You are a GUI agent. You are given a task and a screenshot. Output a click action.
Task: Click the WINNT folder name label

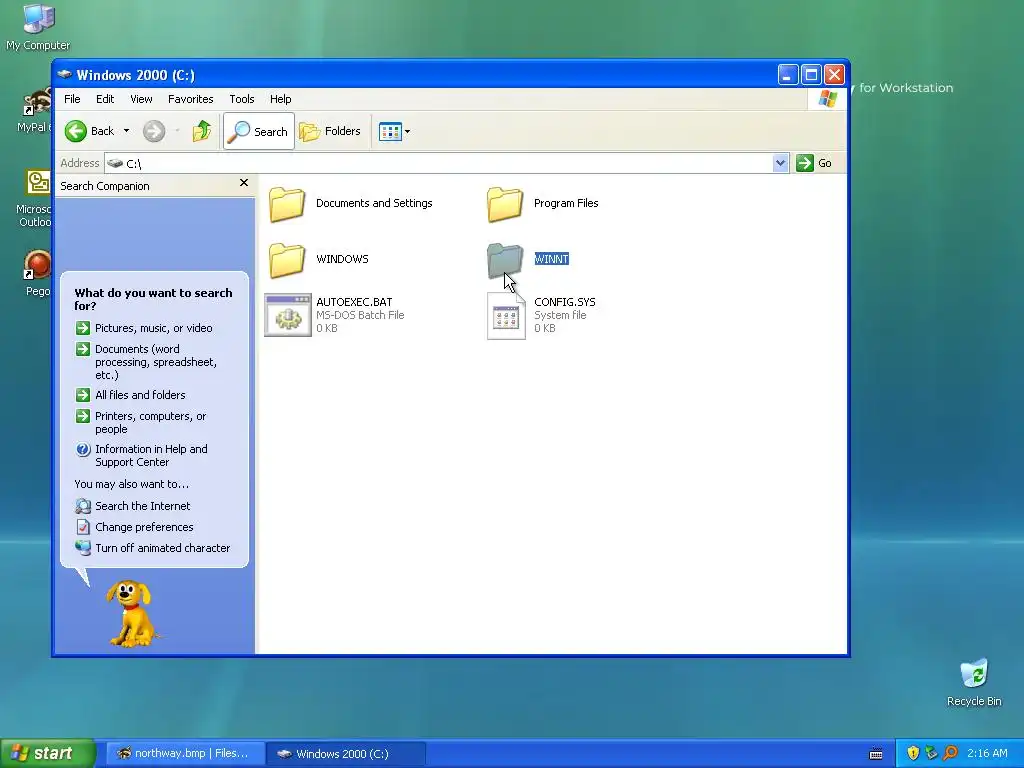pyautogui.click(x=551, y=259)
